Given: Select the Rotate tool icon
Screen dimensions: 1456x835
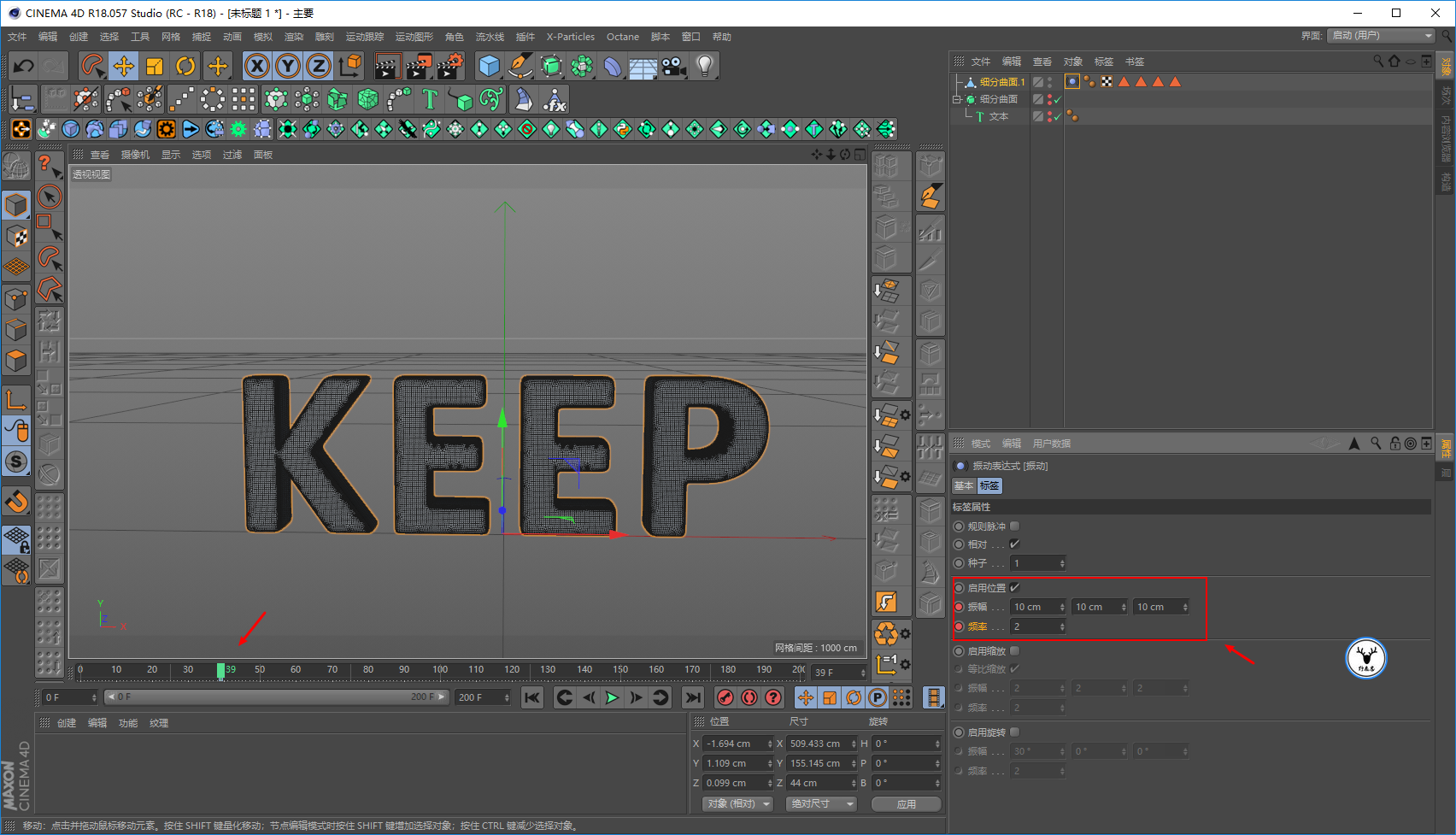Looking at the screenshot, I should tap(185, 66).
